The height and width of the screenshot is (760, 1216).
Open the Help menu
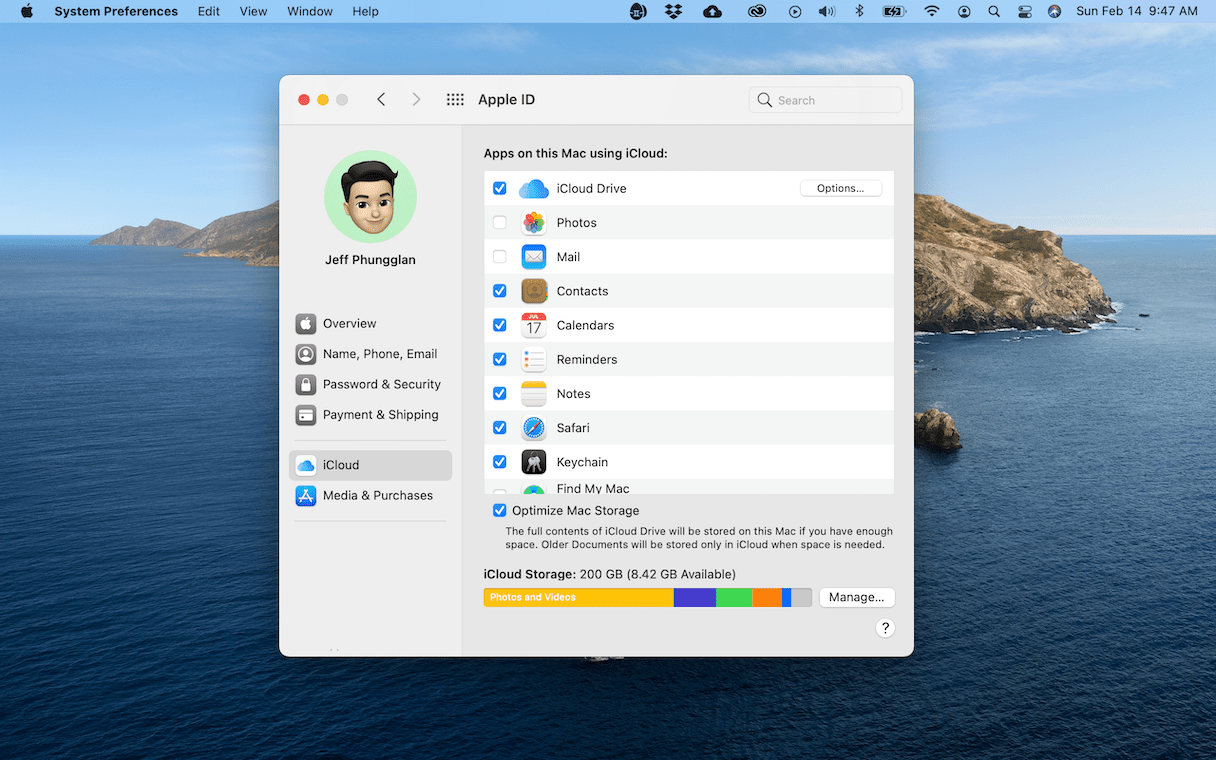(x=366, y=12)
